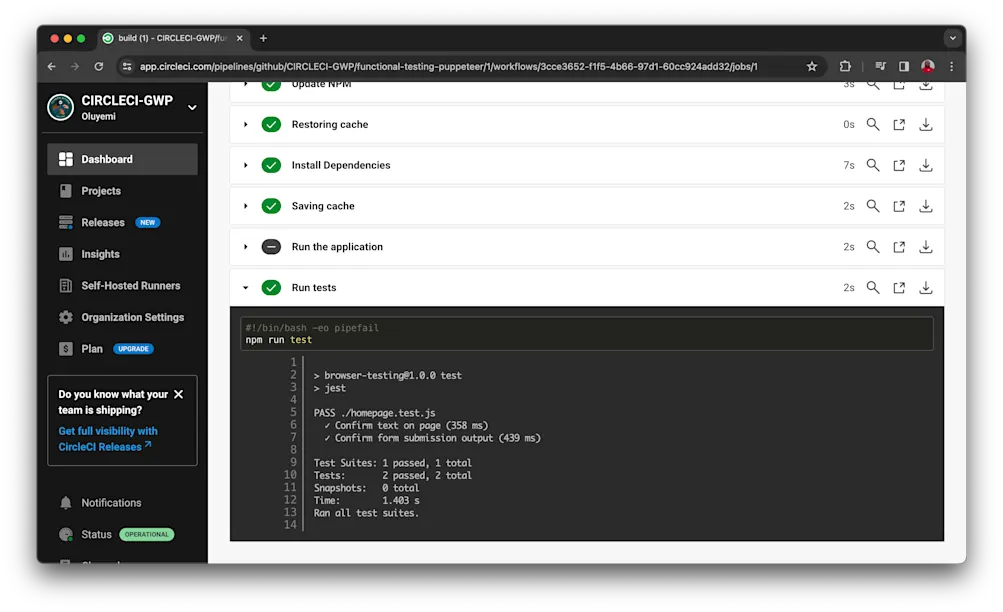
Task: Open the search icon for Run tests step
Action: [872, 287]
